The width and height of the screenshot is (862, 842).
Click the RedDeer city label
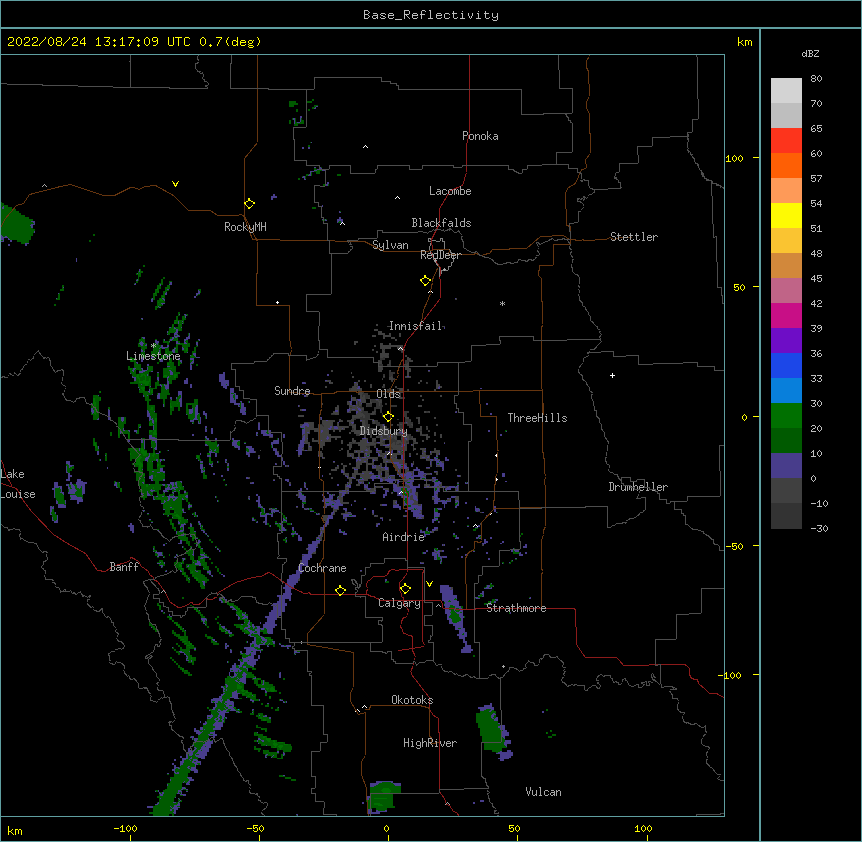[440, 255]
